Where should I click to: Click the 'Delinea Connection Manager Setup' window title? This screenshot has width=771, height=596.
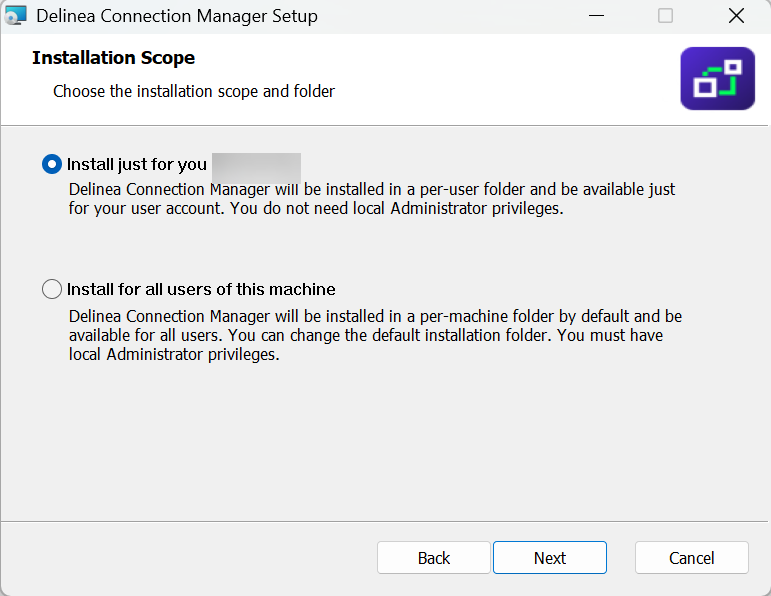click(176, 16)
